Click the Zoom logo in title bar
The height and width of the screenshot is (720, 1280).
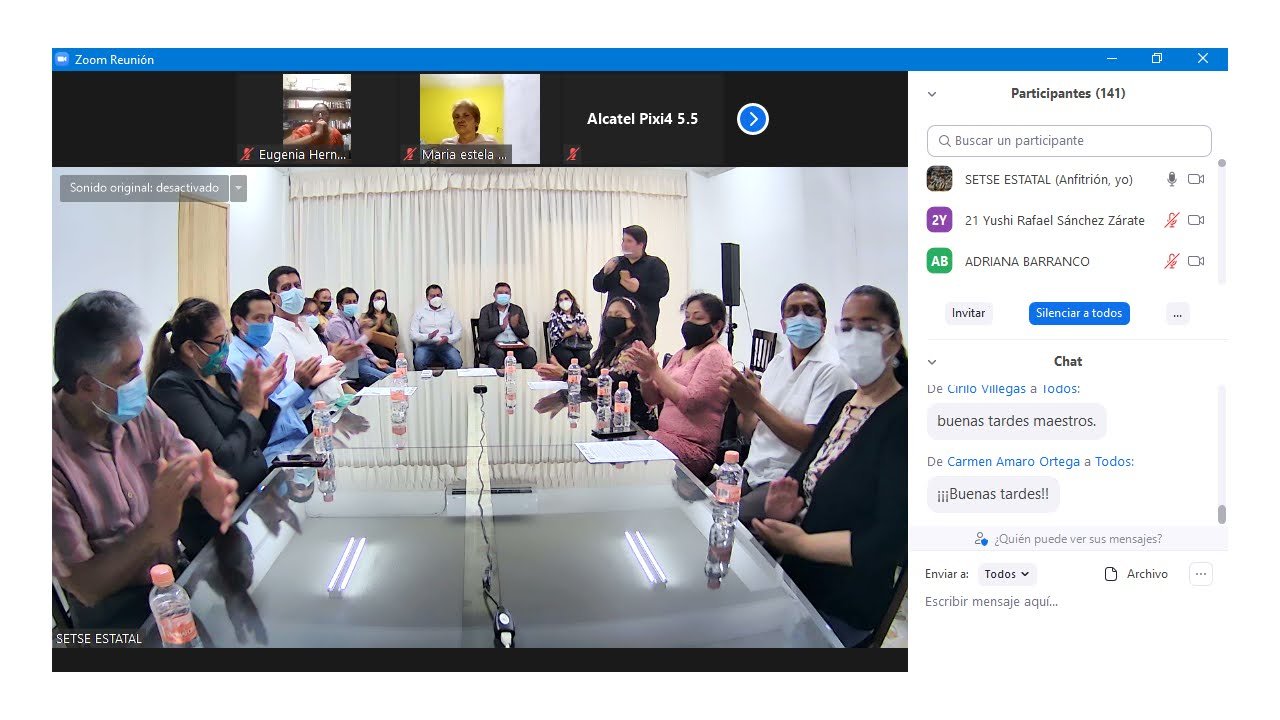62,59
